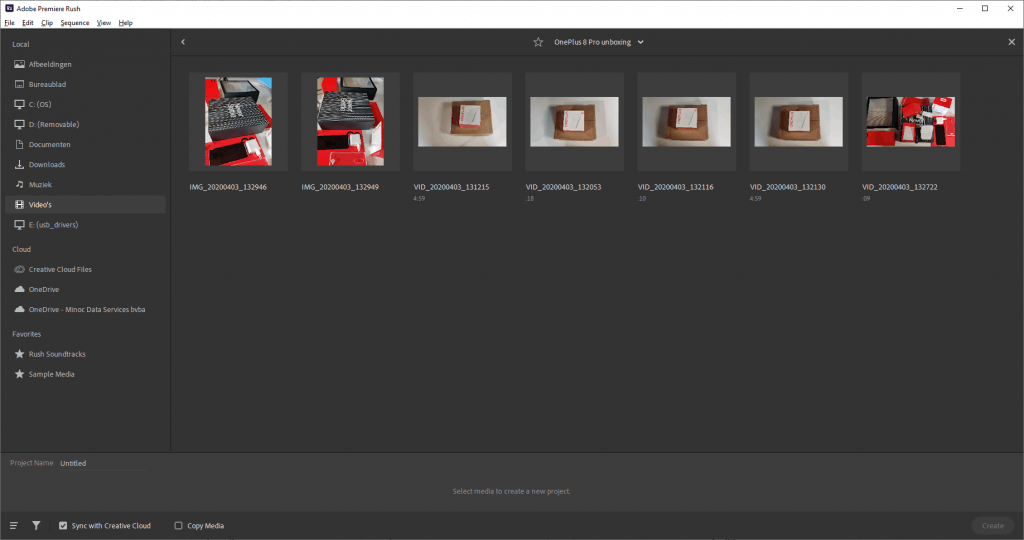The height and width of the screenshot is (540, 1024).
Task: Select thumbnail VID_20200403_132722
Action: pos(910,122)
